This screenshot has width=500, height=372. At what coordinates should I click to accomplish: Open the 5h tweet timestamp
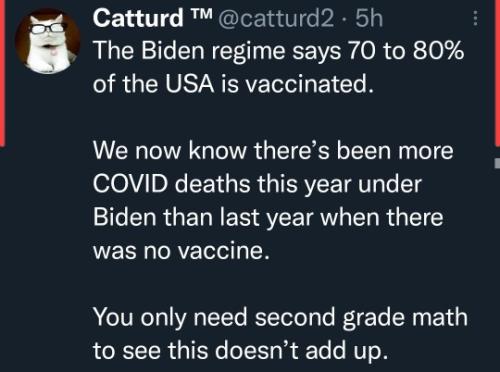click(x=369, y=18)
